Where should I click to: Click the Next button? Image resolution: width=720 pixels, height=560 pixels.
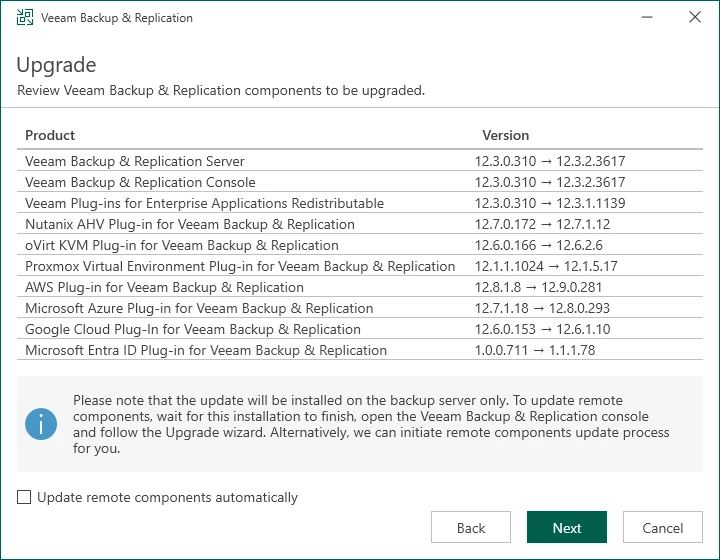pos(567,528)
